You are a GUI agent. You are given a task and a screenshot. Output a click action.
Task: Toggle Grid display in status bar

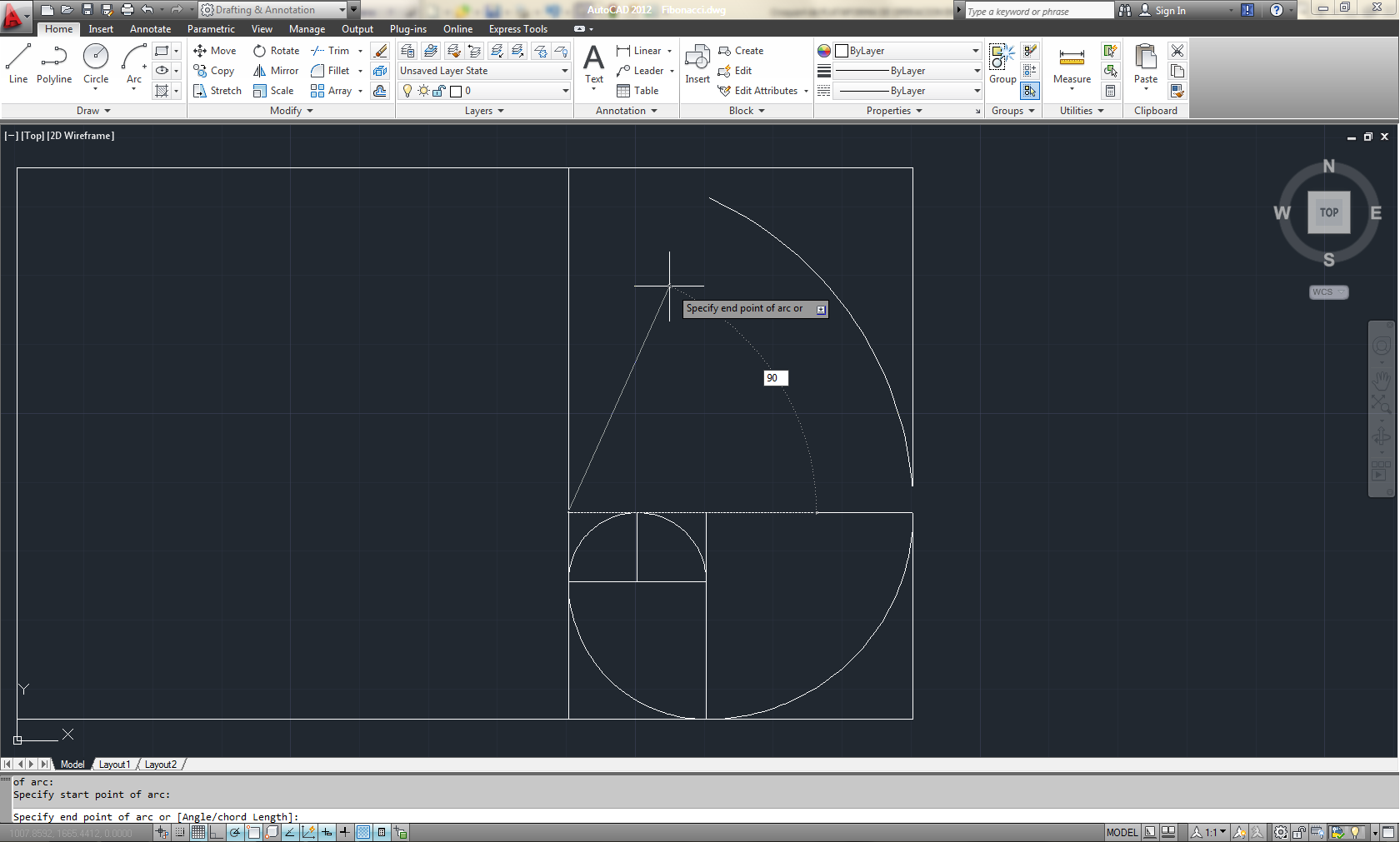198,832
